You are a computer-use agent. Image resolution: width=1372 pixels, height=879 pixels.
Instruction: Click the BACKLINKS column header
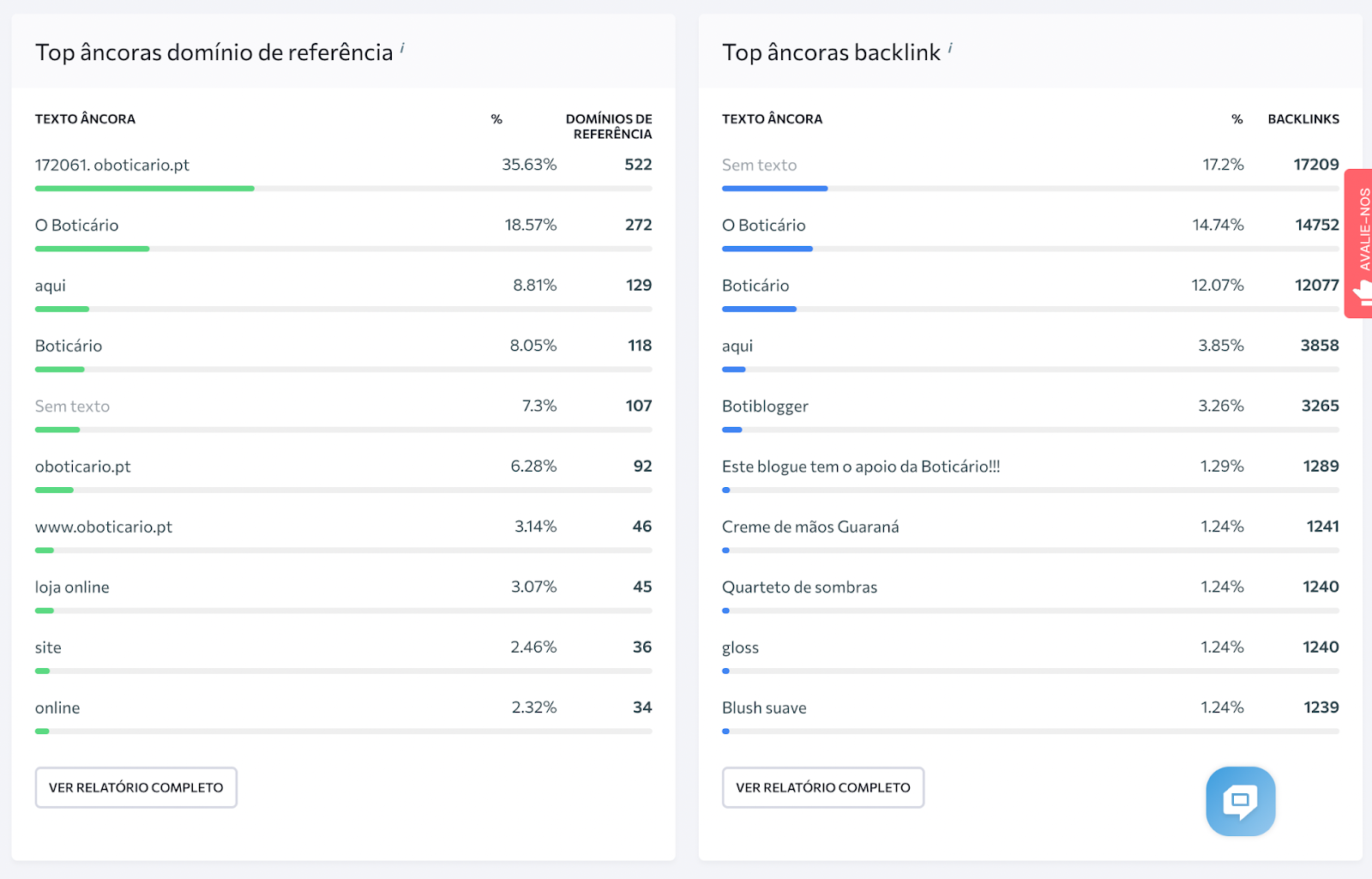click(x=1303, y=119)
